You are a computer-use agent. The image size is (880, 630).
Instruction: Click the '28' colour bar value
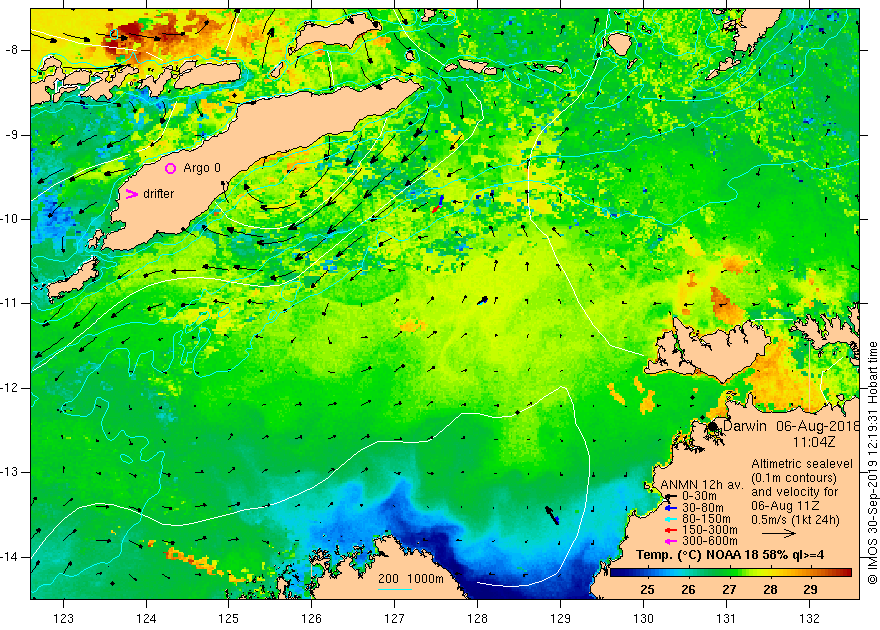click(770, 590)
